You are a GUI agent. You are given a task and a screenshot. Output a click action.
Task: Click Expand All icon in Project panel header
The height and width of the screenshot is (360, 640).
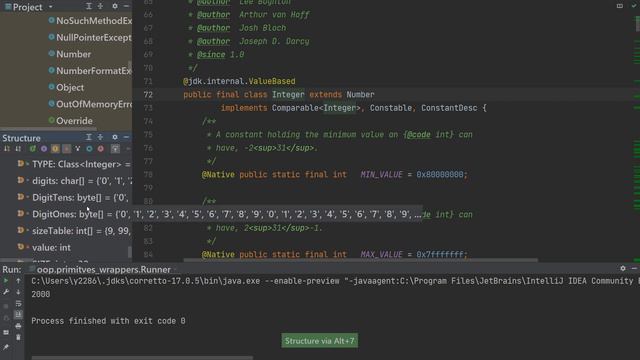(89, 6)
